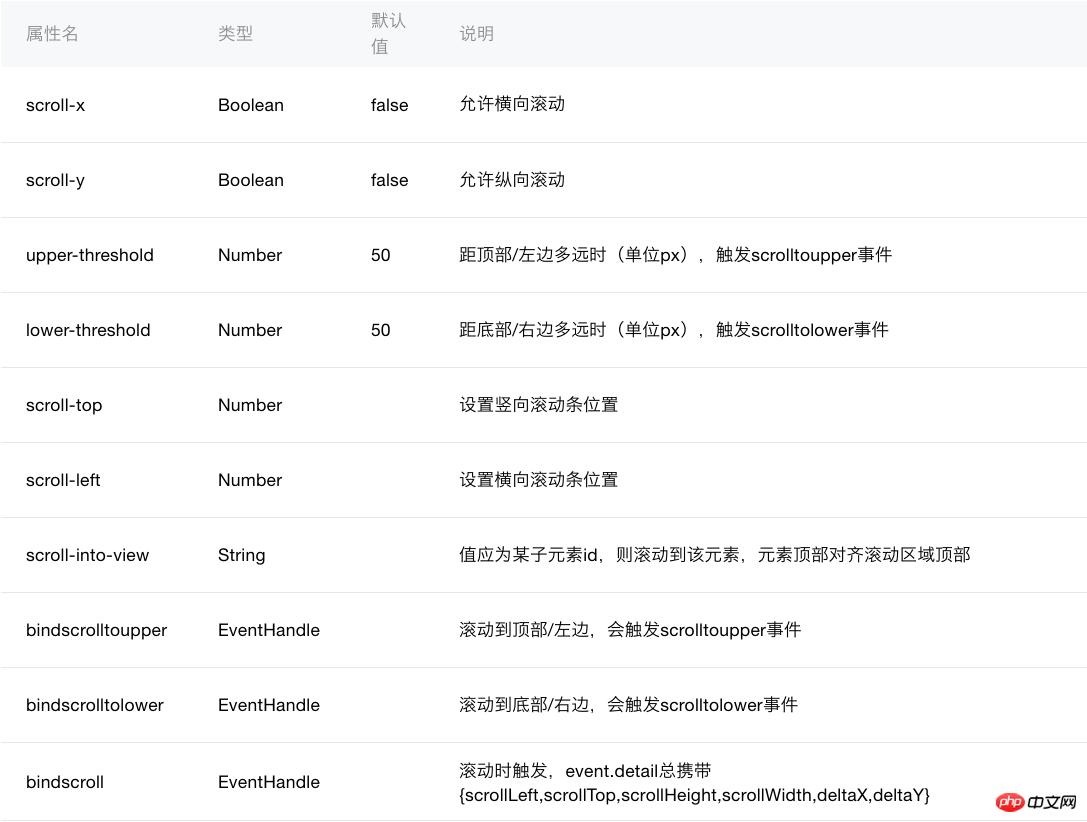Image resolution: width=1087 pixels, height=822 pixels.
Task: Click the false default value for scroll-x
Action: [x=389, y=105]
